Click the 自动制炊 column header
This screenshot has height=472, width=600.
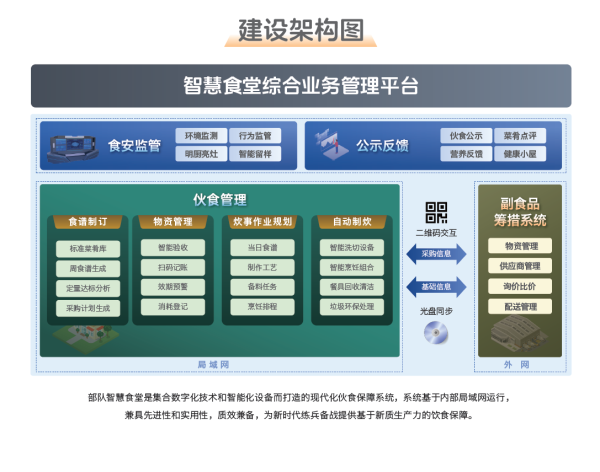coord(352,222)
